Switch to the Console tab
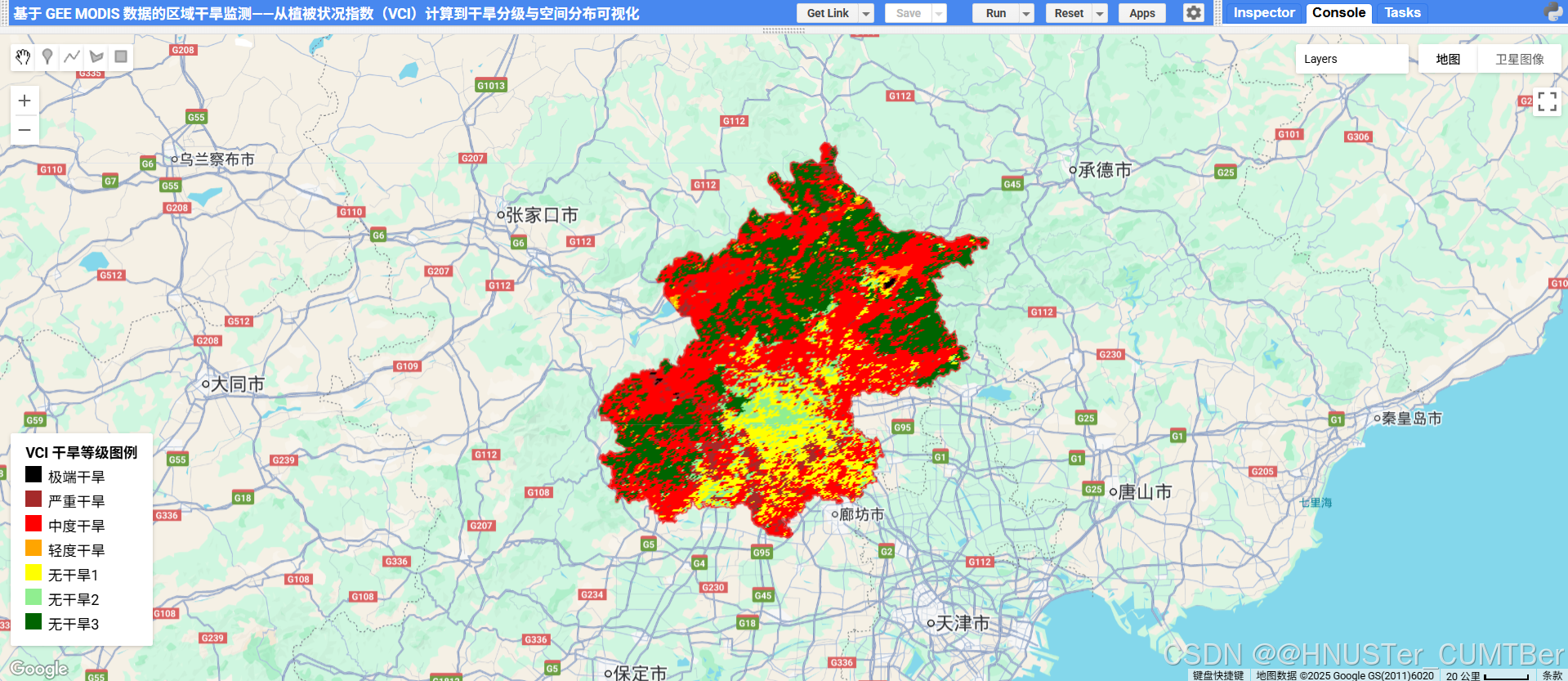This screenshot has height=681, width=1568. 1338,12
